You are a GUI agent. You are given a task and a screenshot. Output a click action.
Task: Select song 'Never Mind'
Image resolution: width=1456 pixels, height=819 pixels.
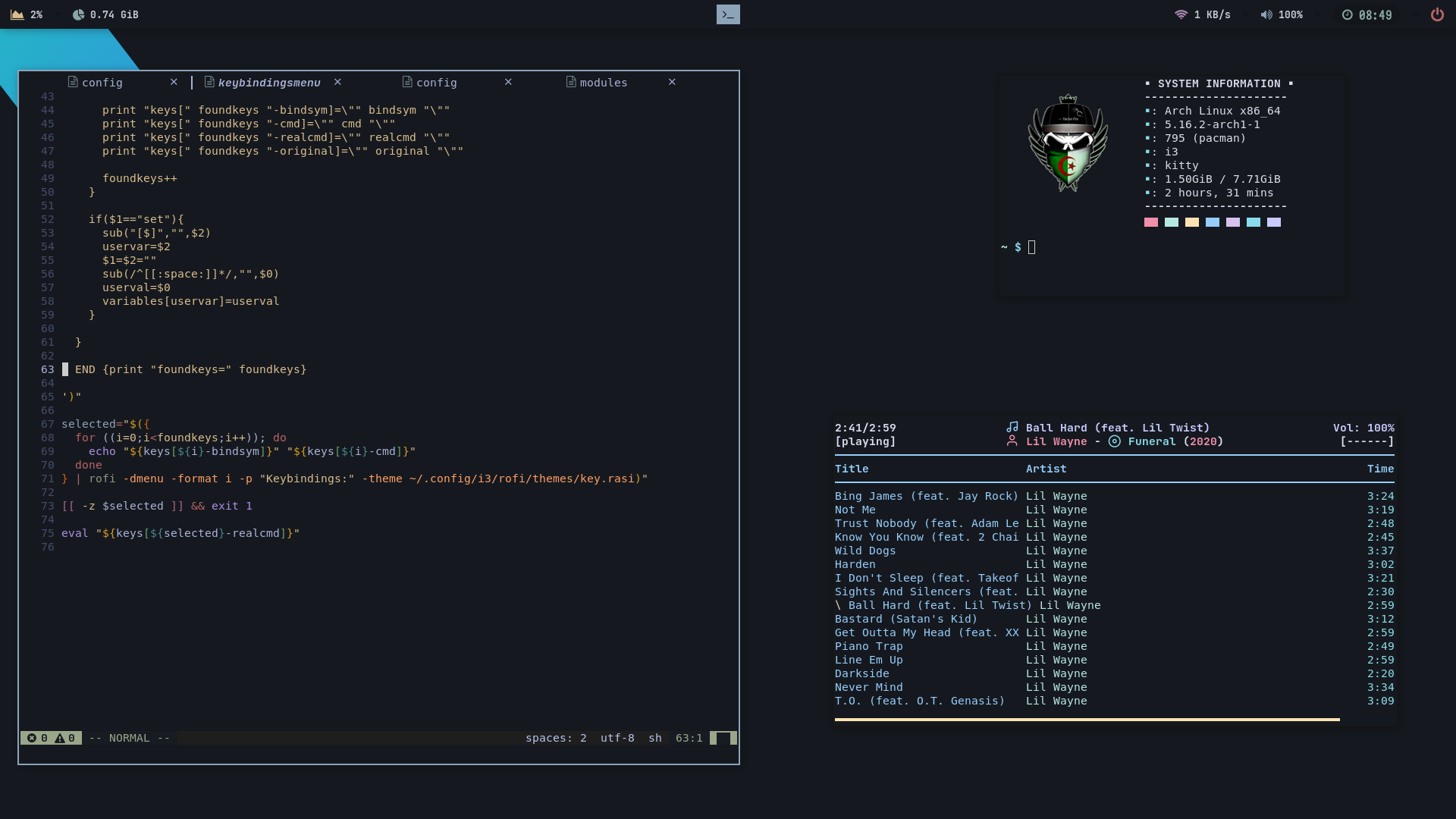(x=1115, y=687)
